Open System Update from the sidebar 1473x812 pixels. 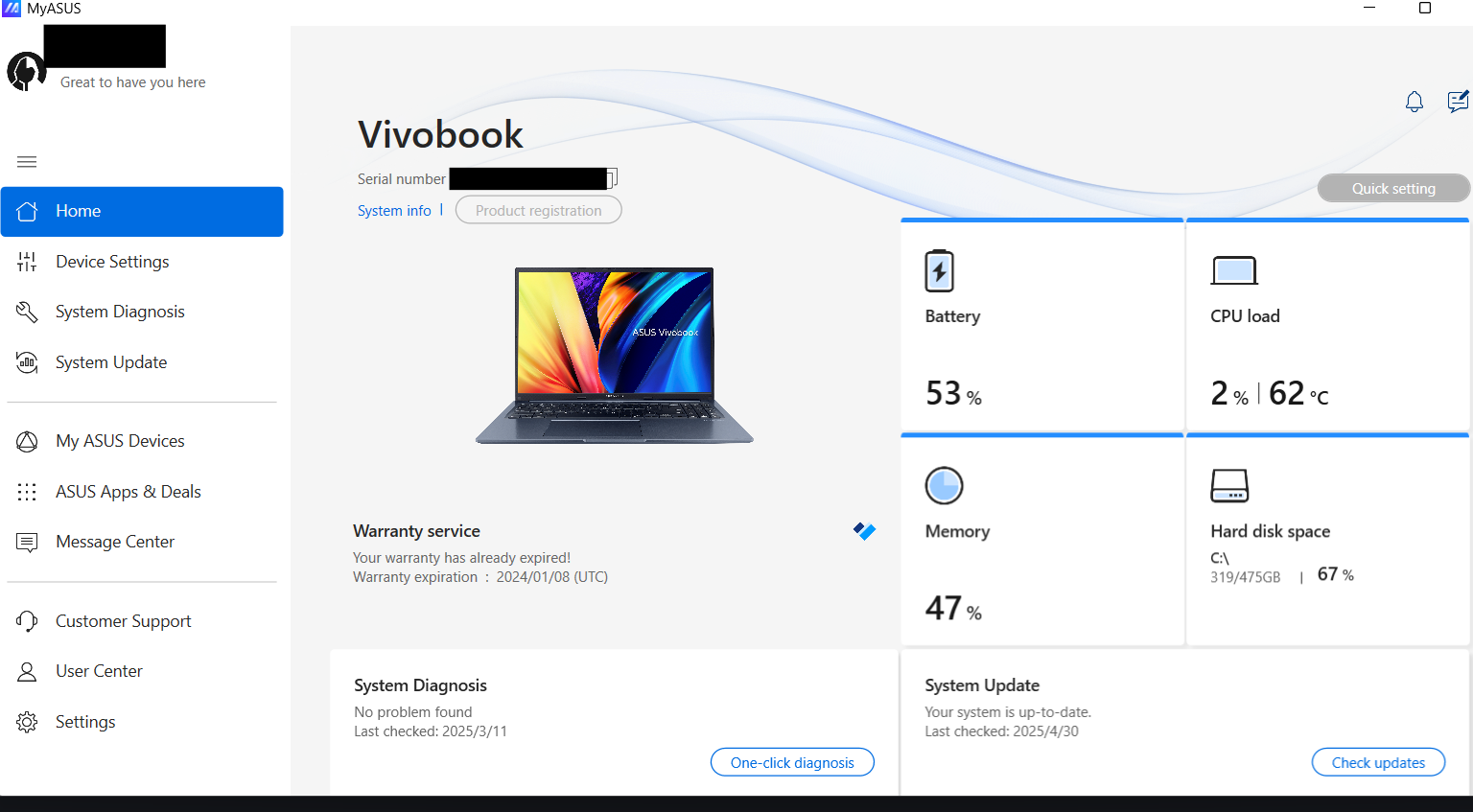142,362
